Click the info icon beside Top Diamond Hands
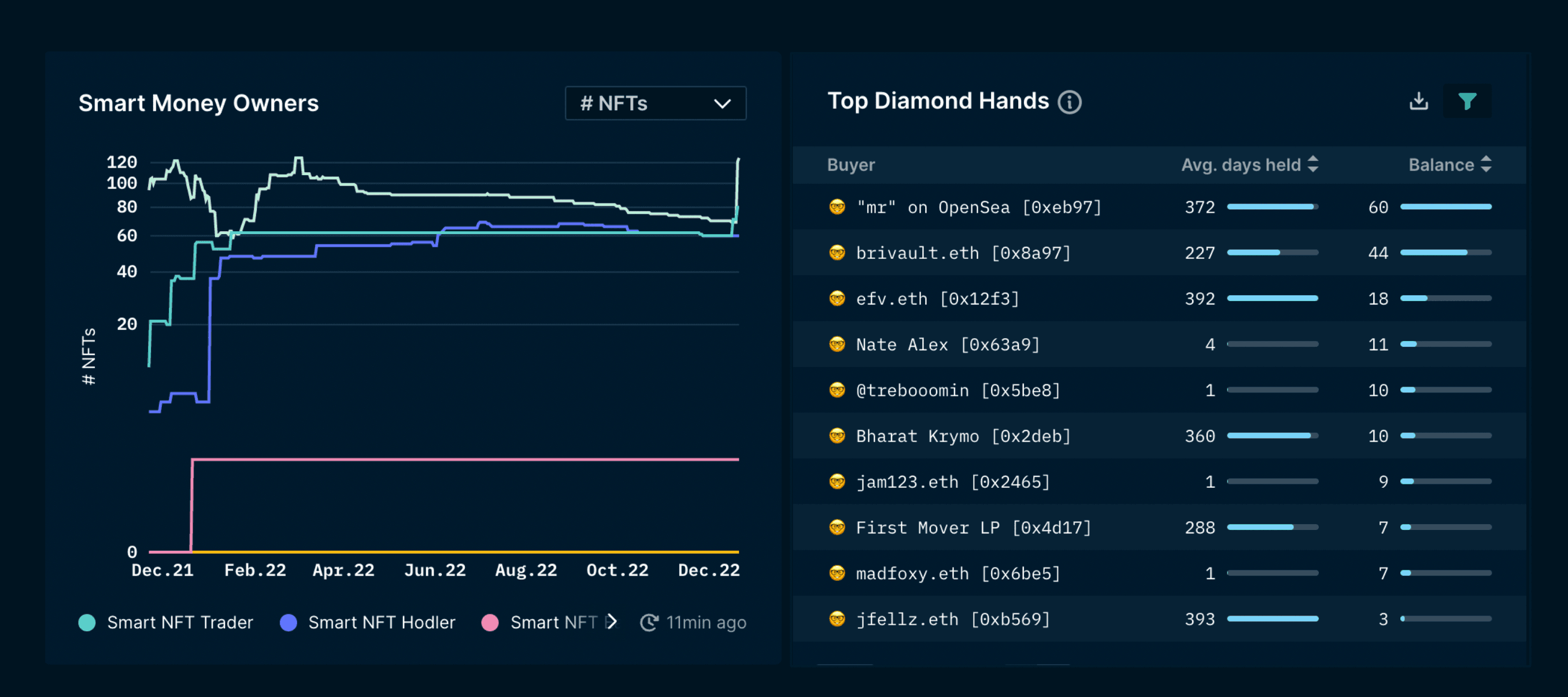 pos(1070,102)
